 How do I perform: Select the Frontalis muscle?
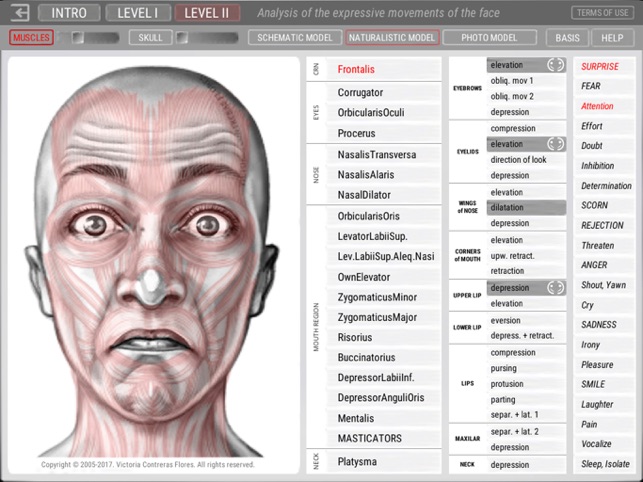pos(384,69)
